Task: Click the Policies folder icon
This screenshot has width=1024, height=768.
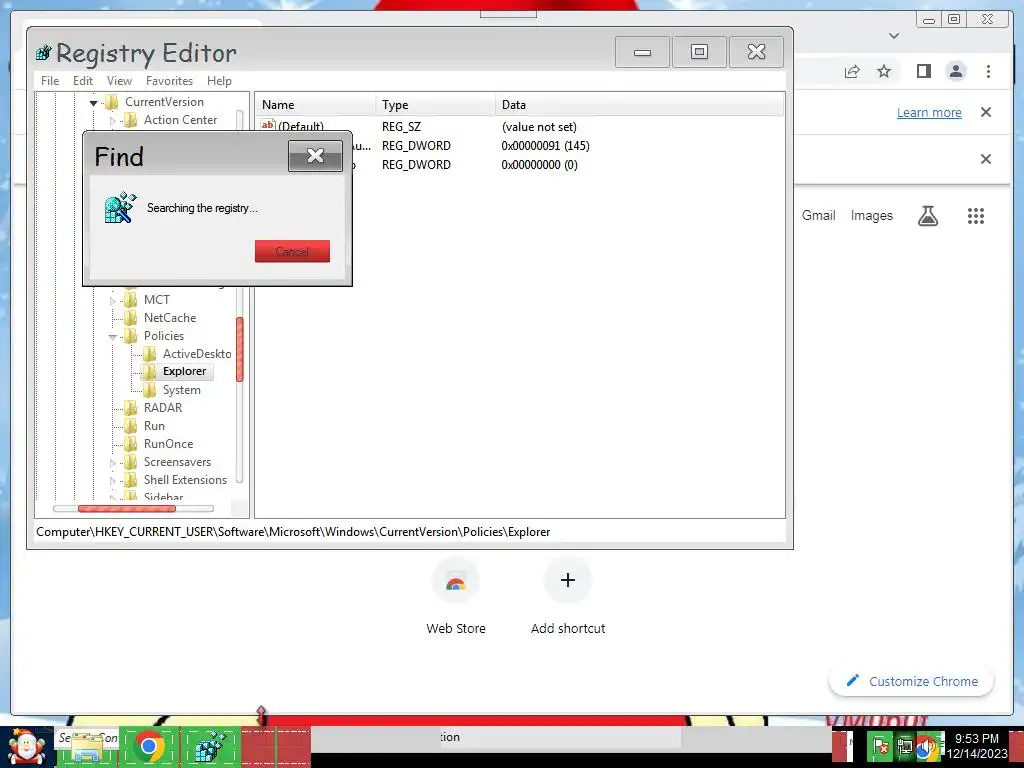Action: coord(131,336)
